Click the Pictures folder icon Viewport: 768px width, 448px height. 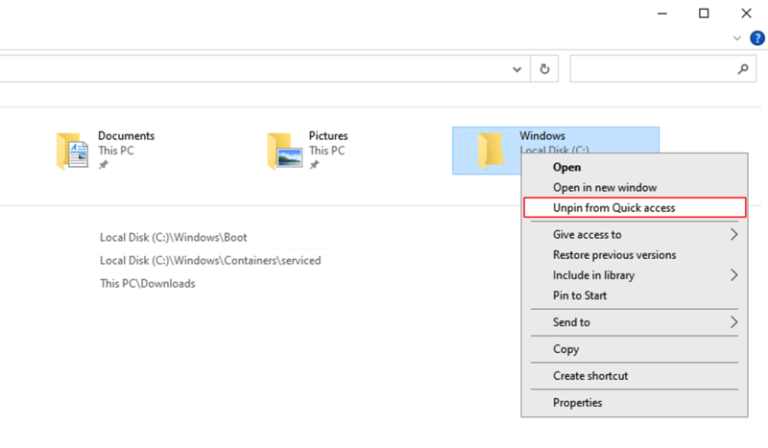284,151
